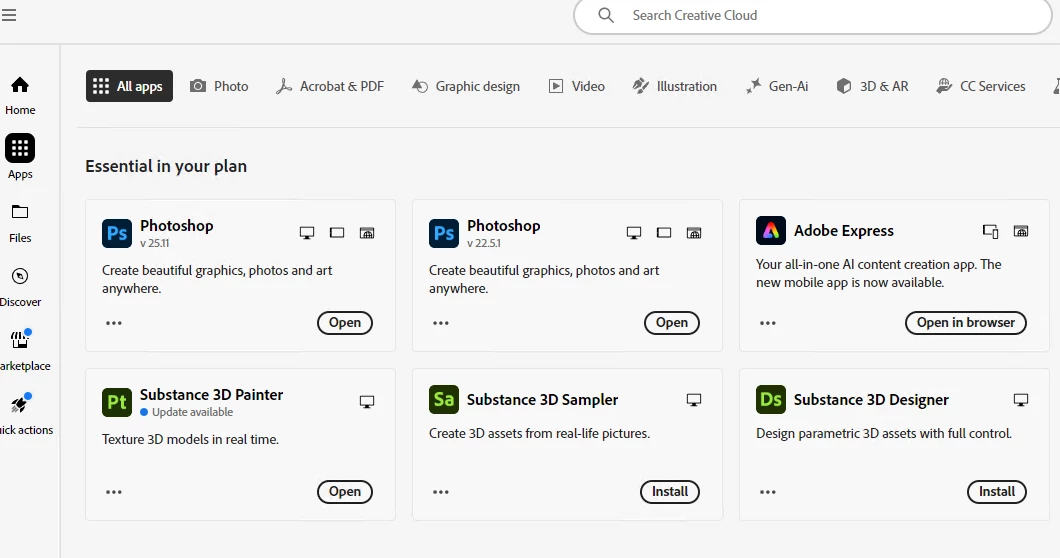Click the Adobe Express title text
Image resolution: width=1060 pixels, height=558 pixels.
844,231
